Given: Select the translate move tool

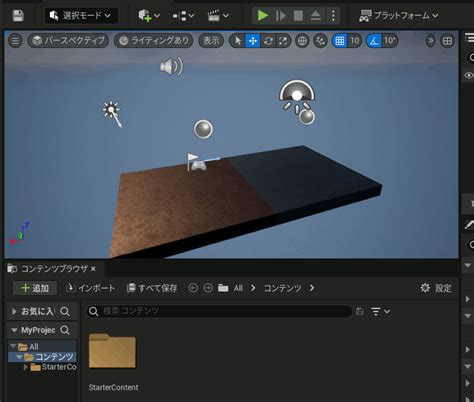Looking at the screenshot, I should pyautogui.click(x=253, y=41).
